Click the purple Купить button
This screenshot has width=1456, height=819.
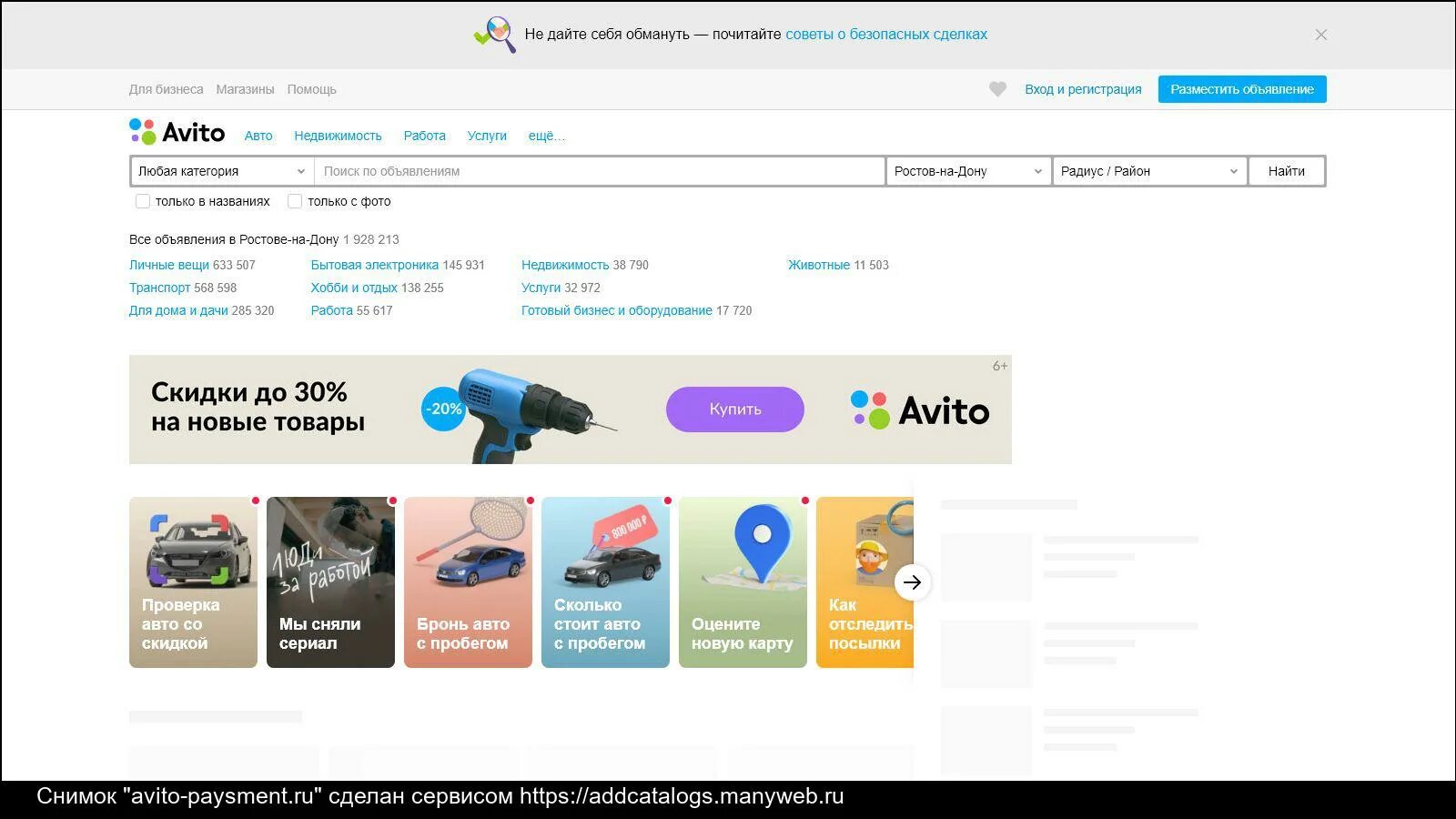click(x=735, y=409)
